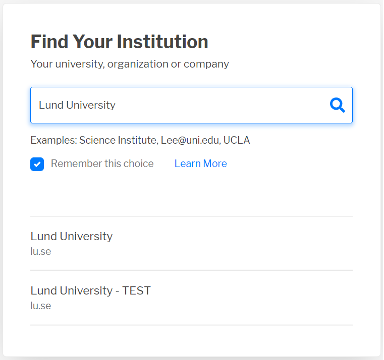Click the "UCLA" example in hint text
This screenshot has width=384, height=360.
(x=237, y=140)
